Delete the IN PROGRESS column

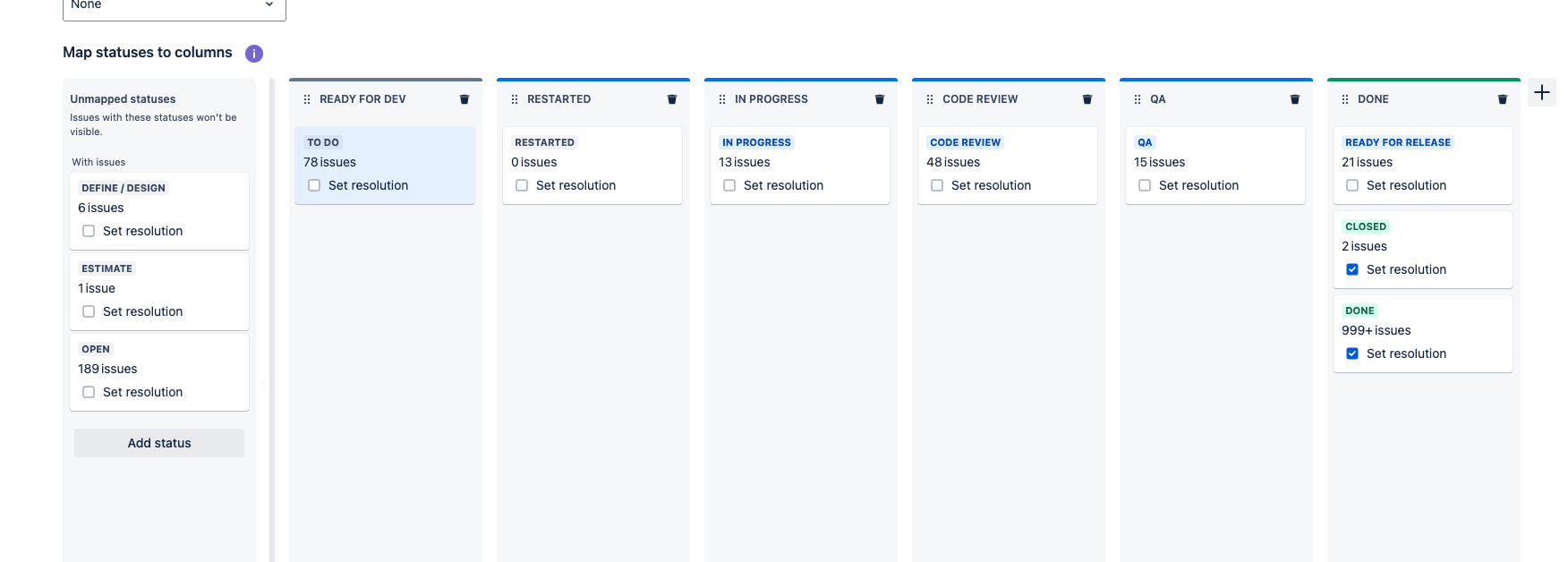(880, 99)
